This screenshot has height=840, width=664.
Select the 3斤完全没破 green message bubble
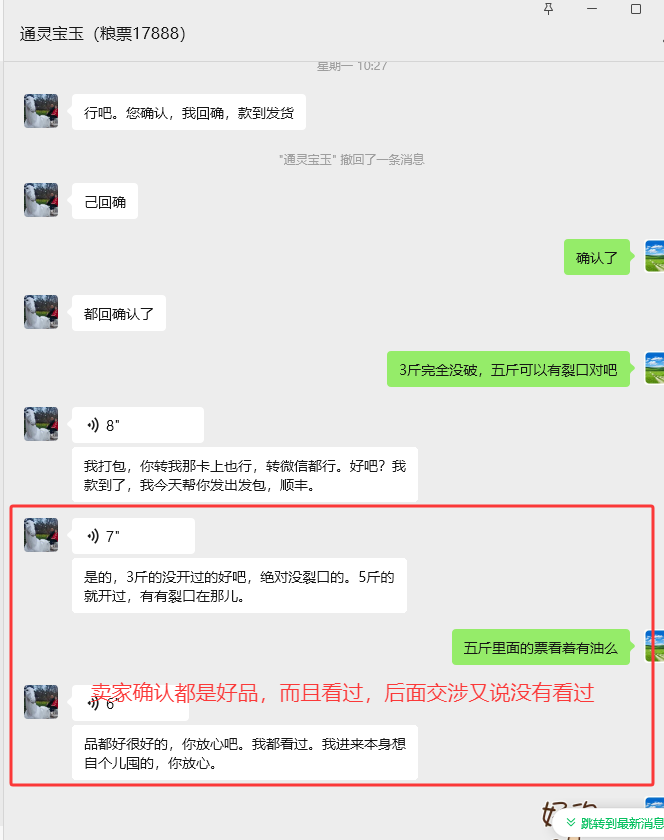508,369
